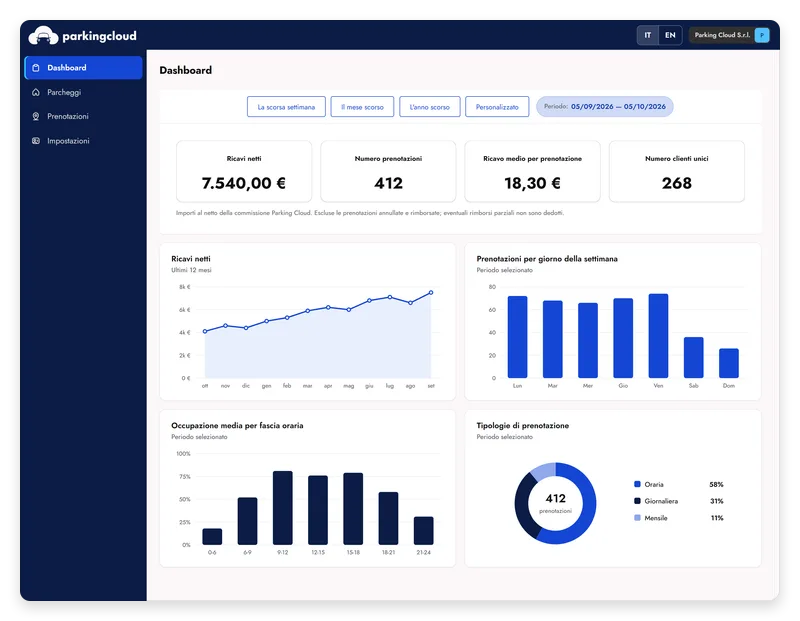Click the Prenotazioni pin icon
Image resolution: width=800 pixels, height=621 pixels.
36,116
